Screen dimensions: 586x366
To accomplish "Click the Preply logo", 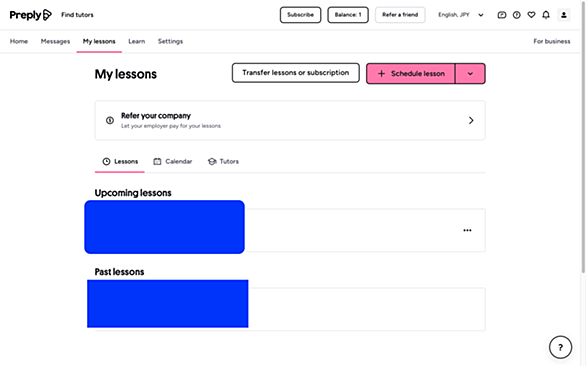I will coord(30,15).
